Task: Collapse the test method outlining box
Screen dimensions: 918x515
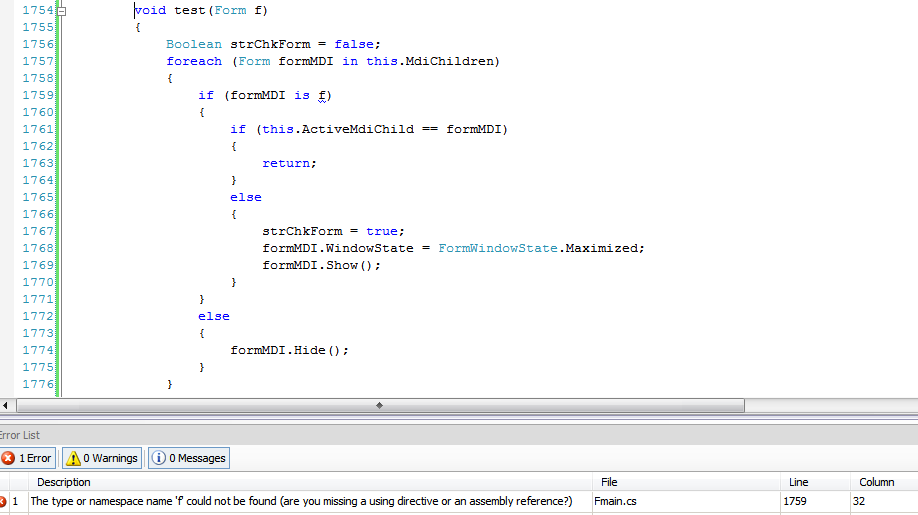Action: [61, 11]
